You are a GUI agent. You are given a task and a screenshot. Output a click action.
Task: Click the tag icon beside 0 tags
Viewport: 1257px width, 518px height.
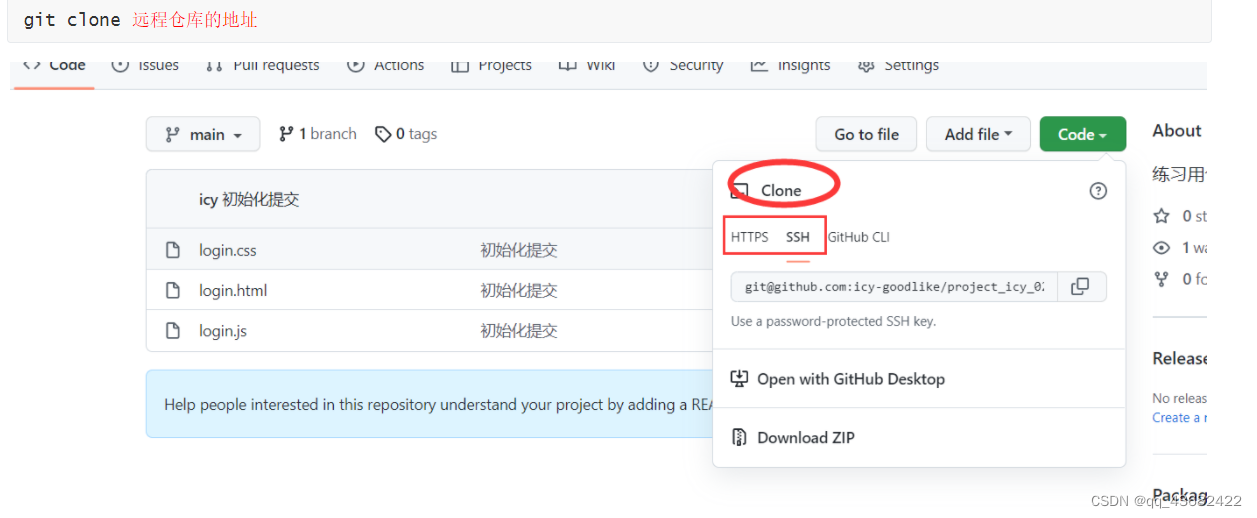coord(383,134)
